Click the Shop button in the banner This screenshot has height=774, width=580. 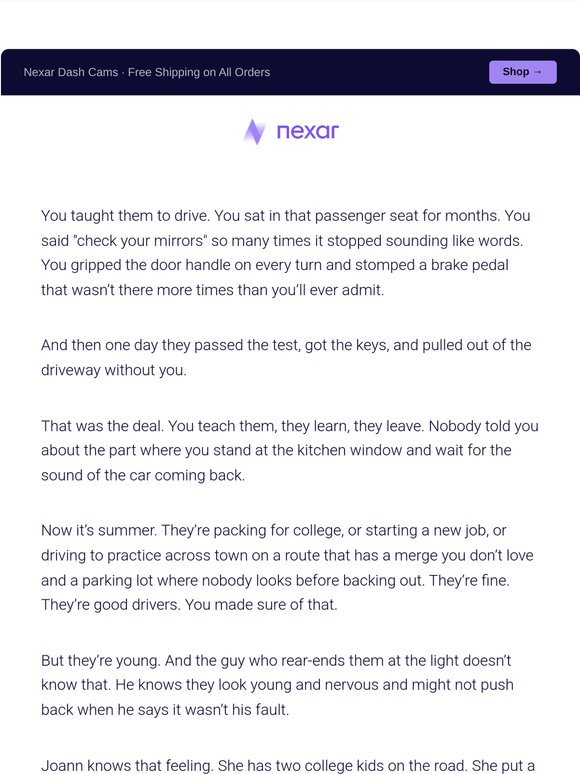tap(523, 72)
